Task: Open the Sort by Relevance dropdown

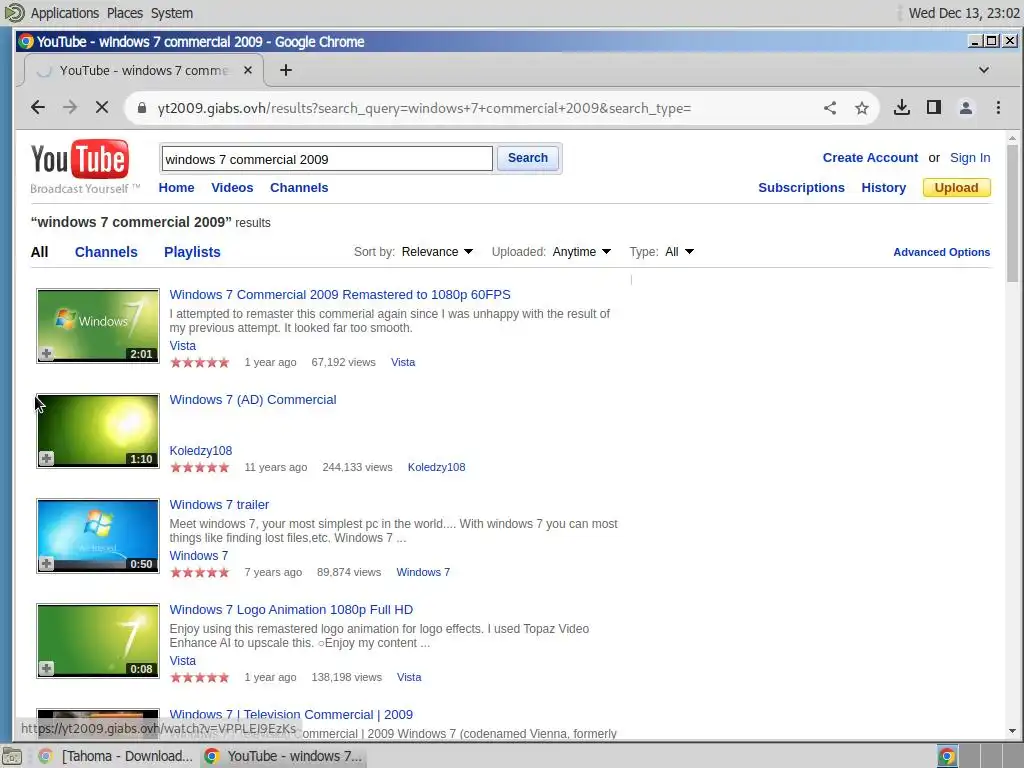Action: (x=437, y=252)
